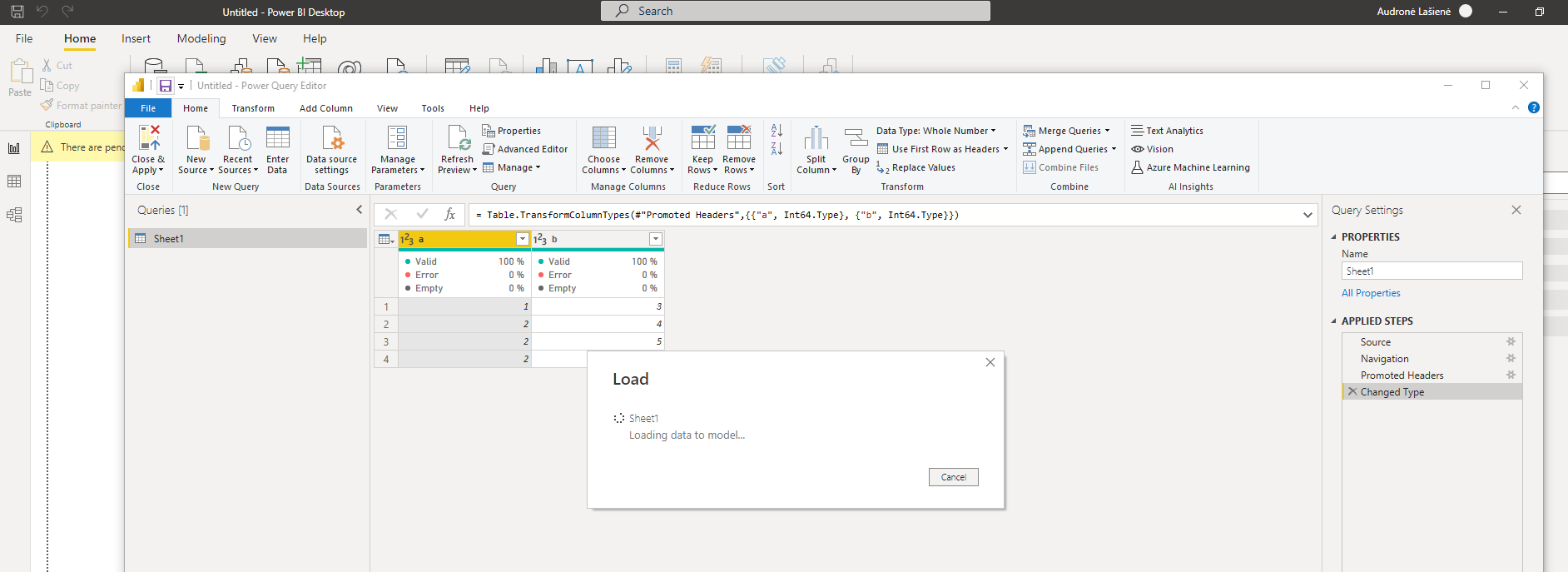Click Close & Apply icon
Viewport: 1568px width, 572px height.
pos(149,138)
